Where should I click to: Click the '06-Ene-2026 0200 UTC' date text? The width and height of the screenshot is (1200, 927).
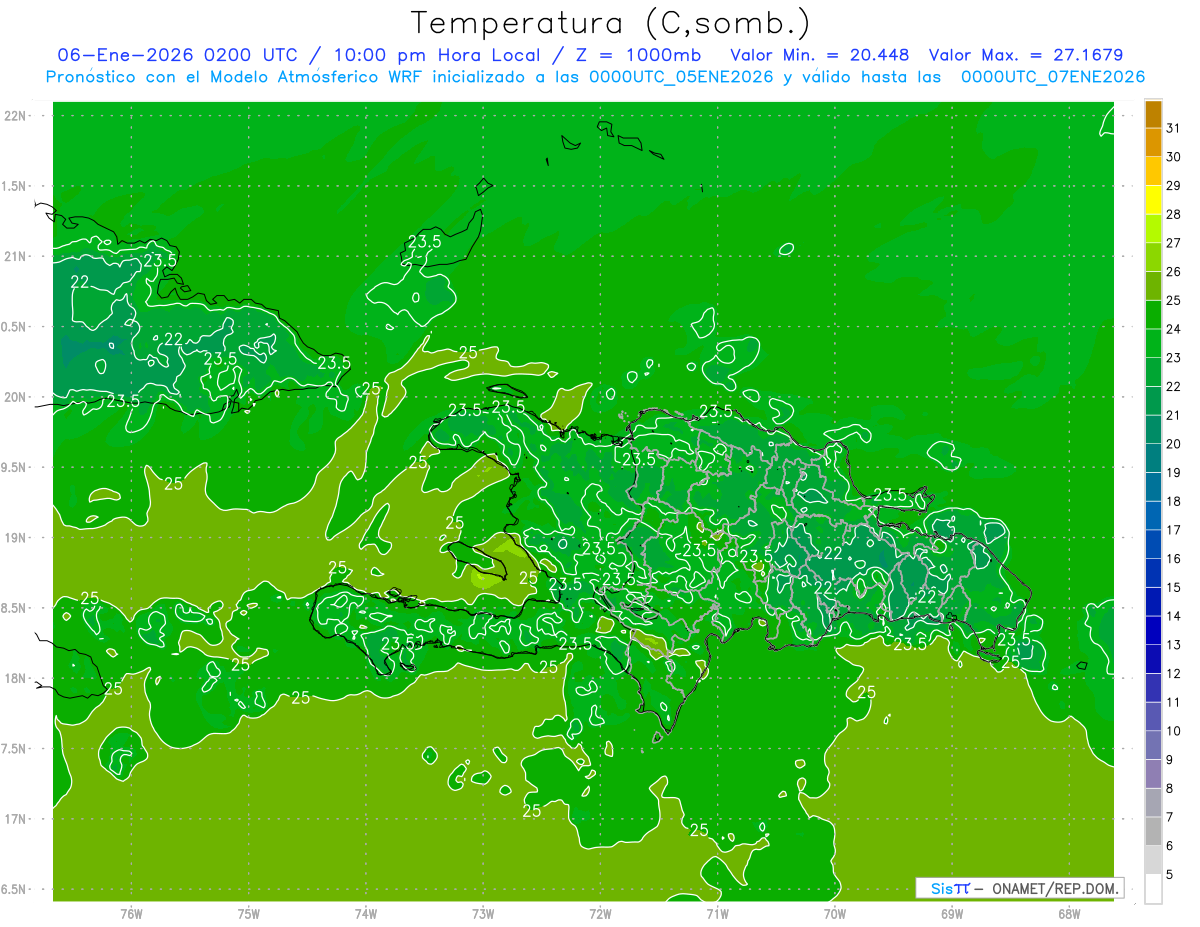pos(177,55)
